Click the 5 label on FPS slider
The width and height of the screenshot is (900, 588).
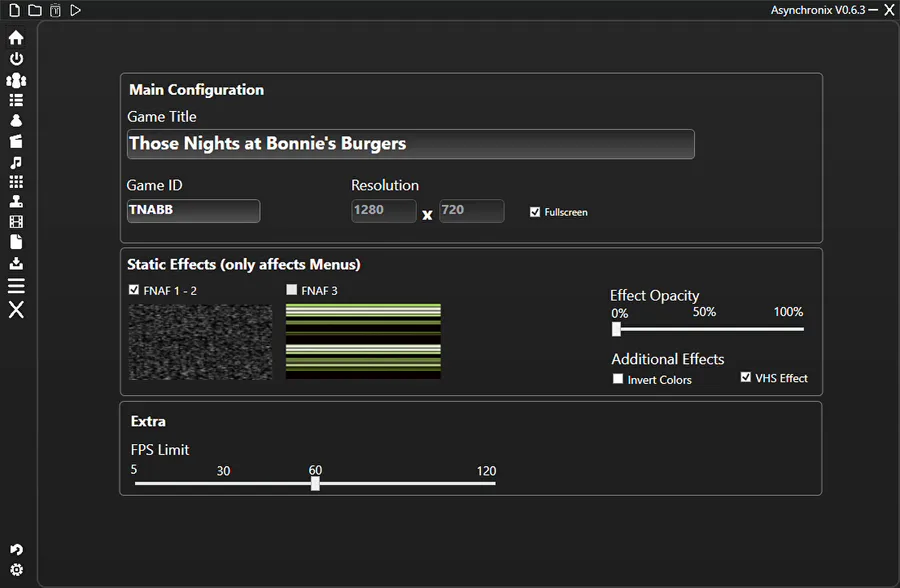pos(134,470)
